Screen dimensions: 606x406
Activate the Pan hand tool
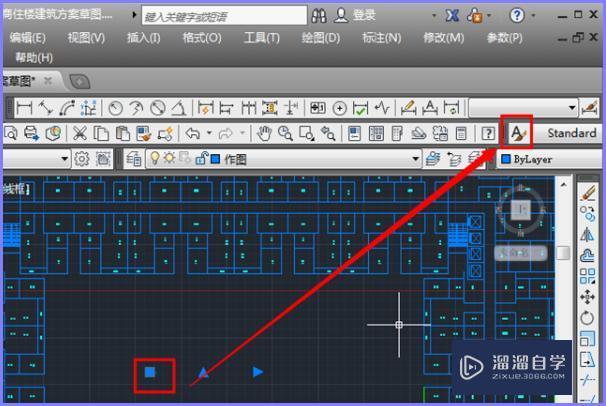264,134
